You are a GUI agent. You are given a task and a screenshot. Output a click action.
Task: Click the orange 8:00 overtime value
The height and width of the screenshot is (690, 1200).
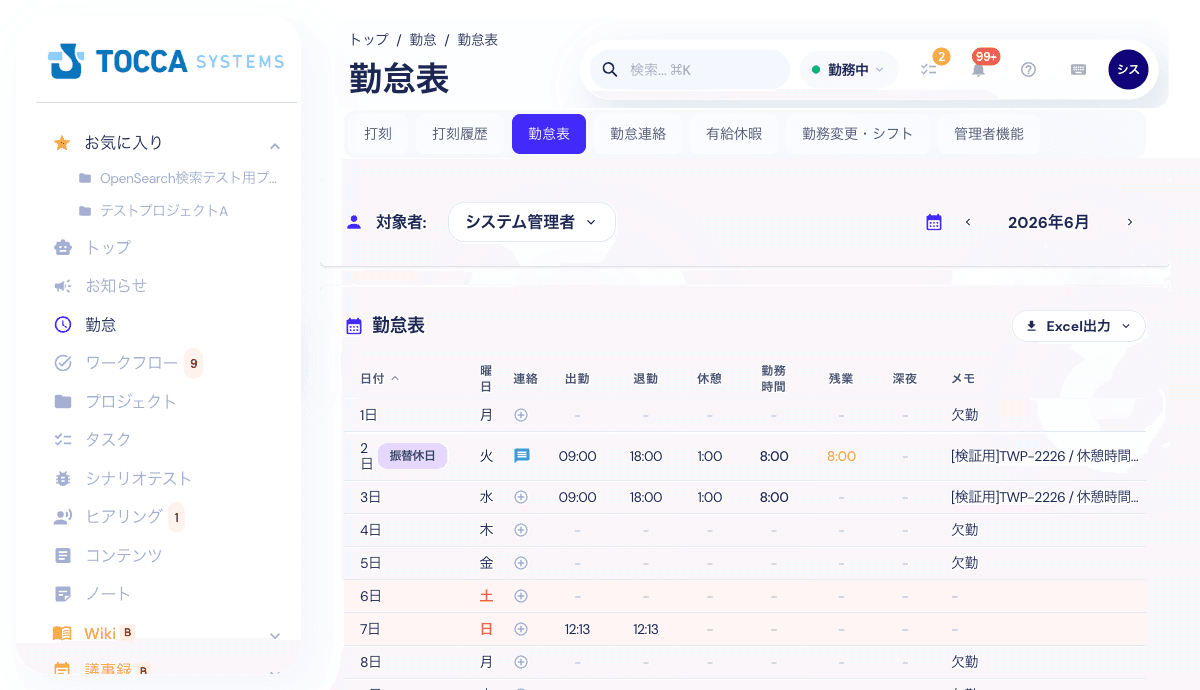pos(841,456)
